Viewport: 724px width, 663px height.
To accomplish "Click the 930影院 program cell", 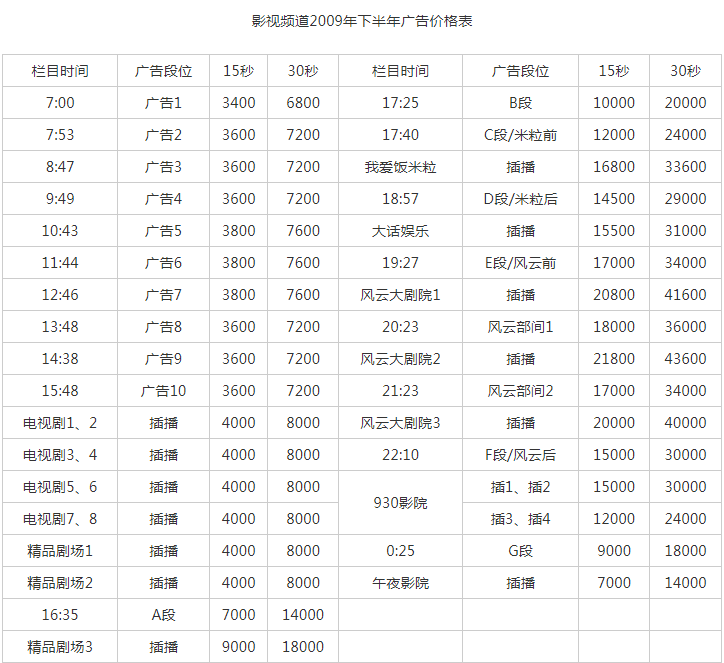I will (400, 502).
